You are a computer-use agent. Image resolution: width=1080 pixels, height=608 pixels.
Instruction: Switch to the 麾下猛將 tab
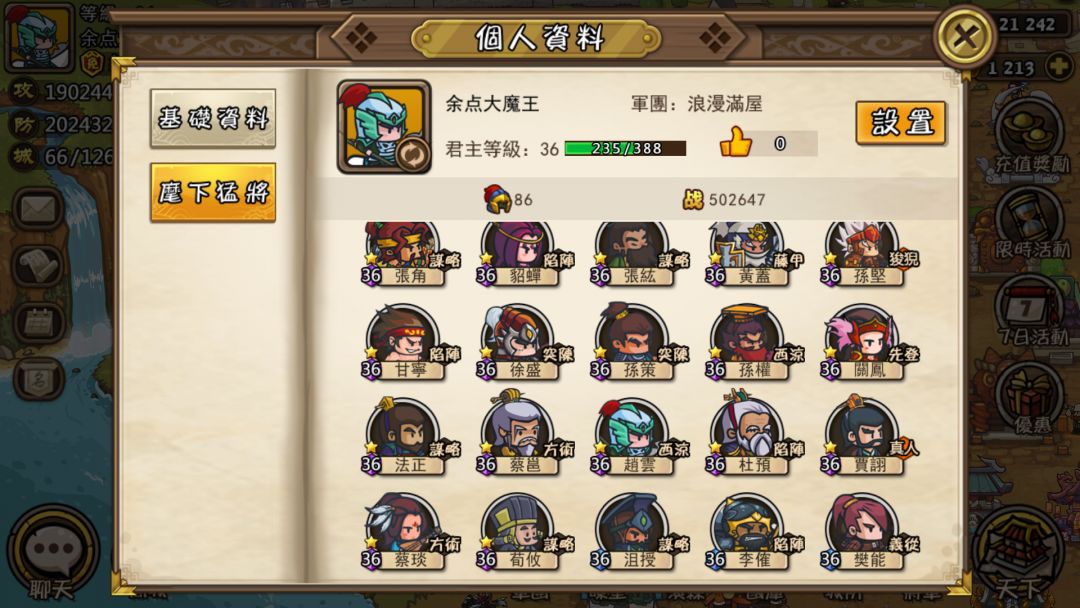coord(213,192)
